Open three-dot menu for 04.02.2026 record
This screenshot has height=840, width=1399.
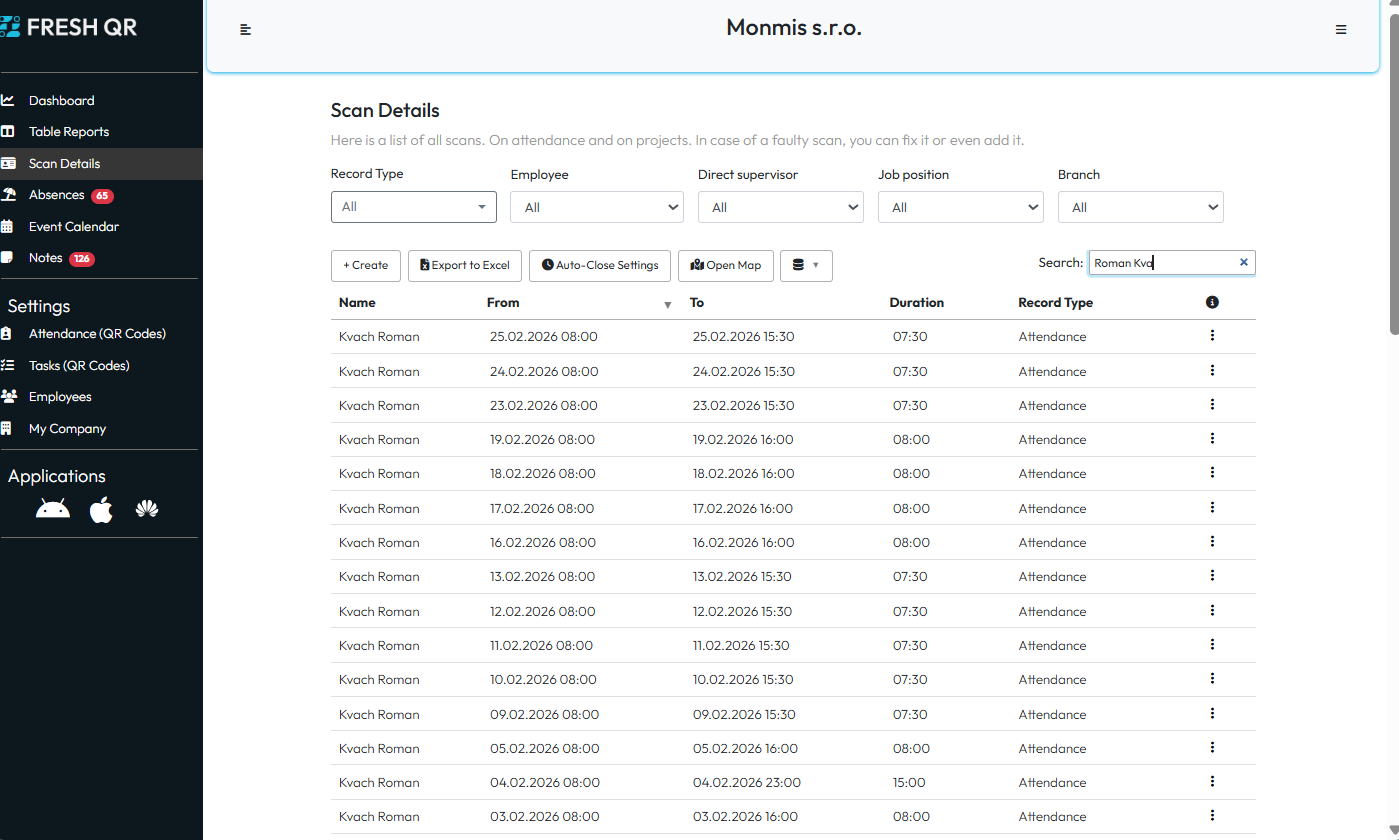1212,782
